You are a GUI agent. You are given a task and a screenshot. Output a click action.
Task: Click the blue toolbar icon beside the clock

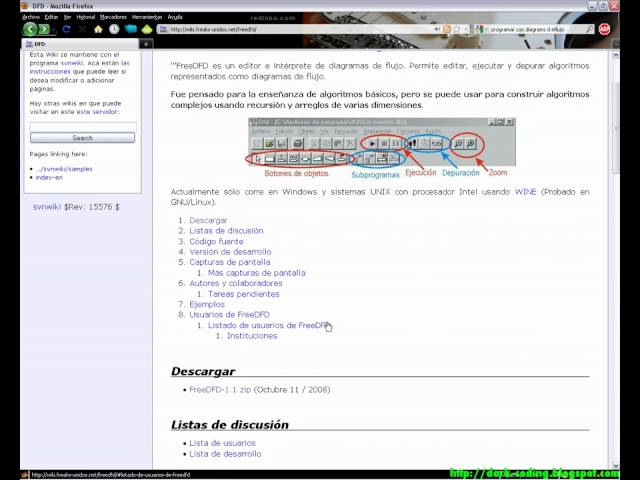point(131,29)
